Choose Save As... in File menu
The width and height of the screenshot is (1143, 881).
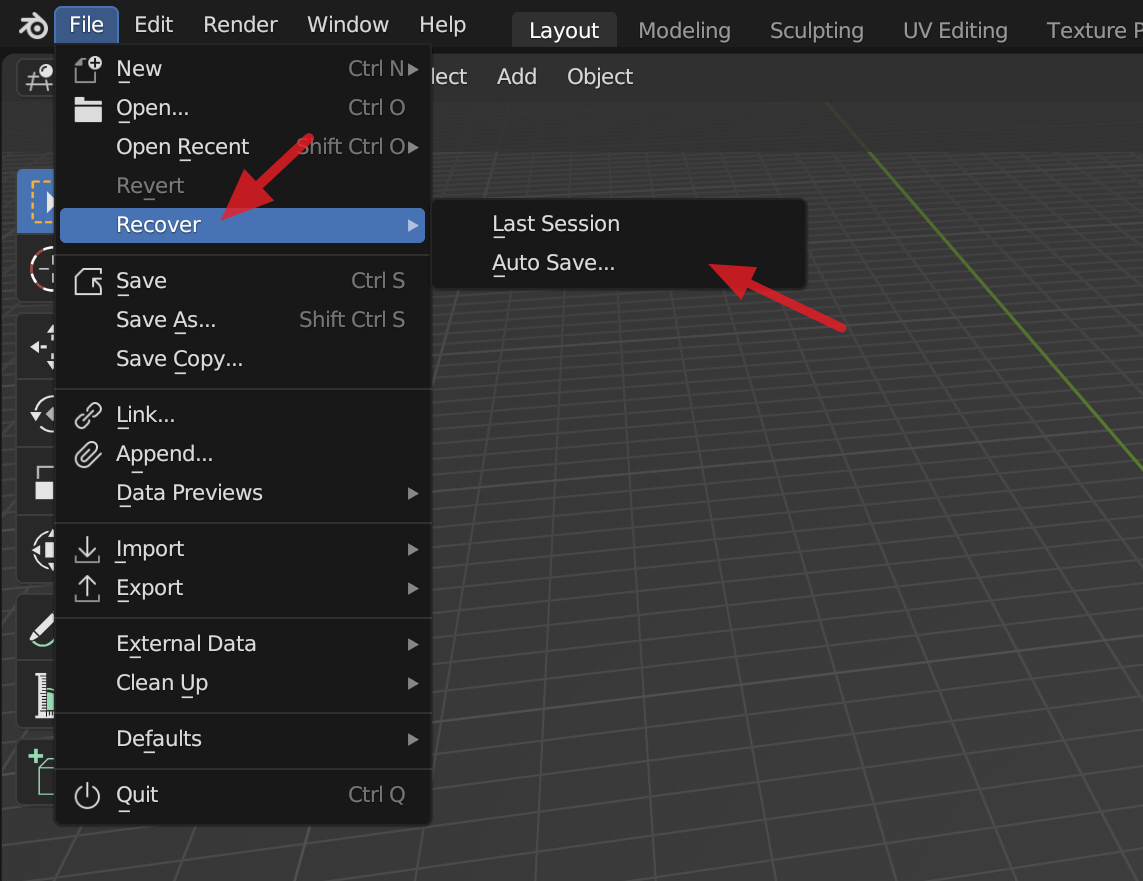(x=242, y=320)
